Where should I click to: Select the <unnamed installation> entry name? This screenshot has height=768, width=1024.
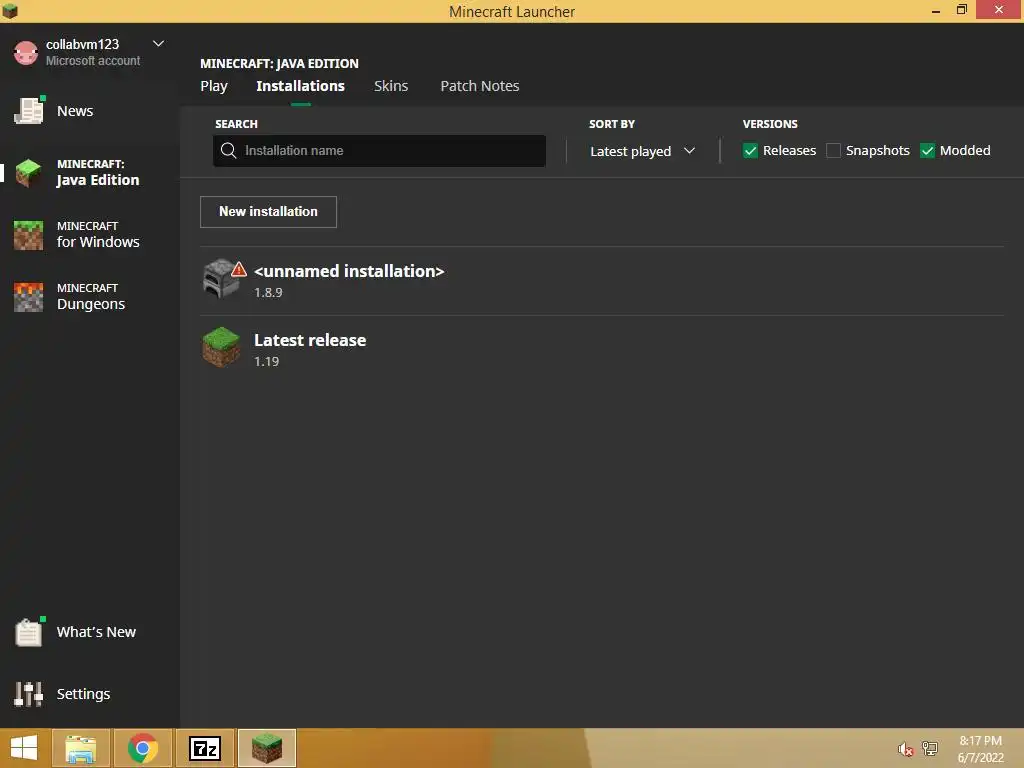click(349, 271)
